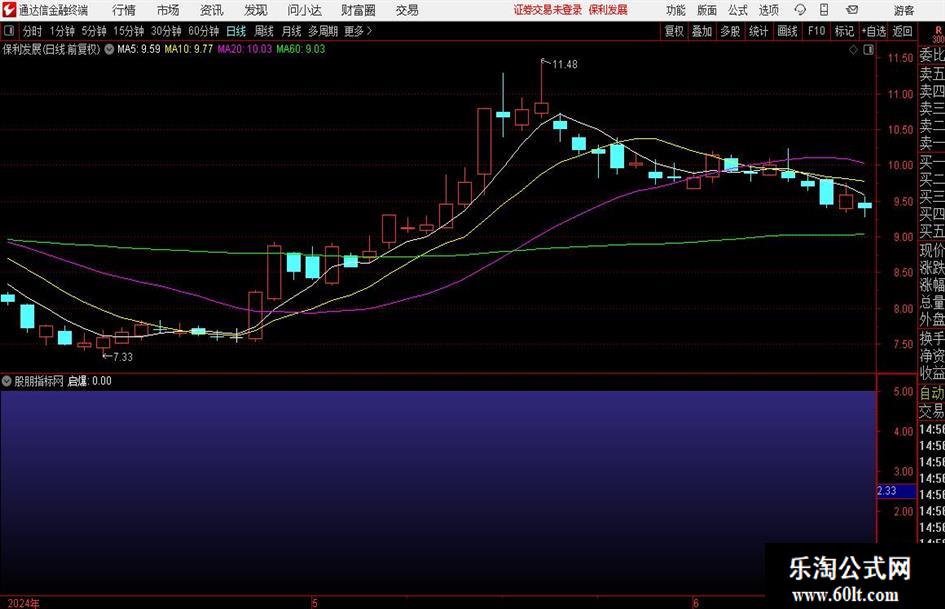Image resolution: width=945 pixels, height=609 pixels.
Task: Click the 游客 account label
Action: (903, 10)
